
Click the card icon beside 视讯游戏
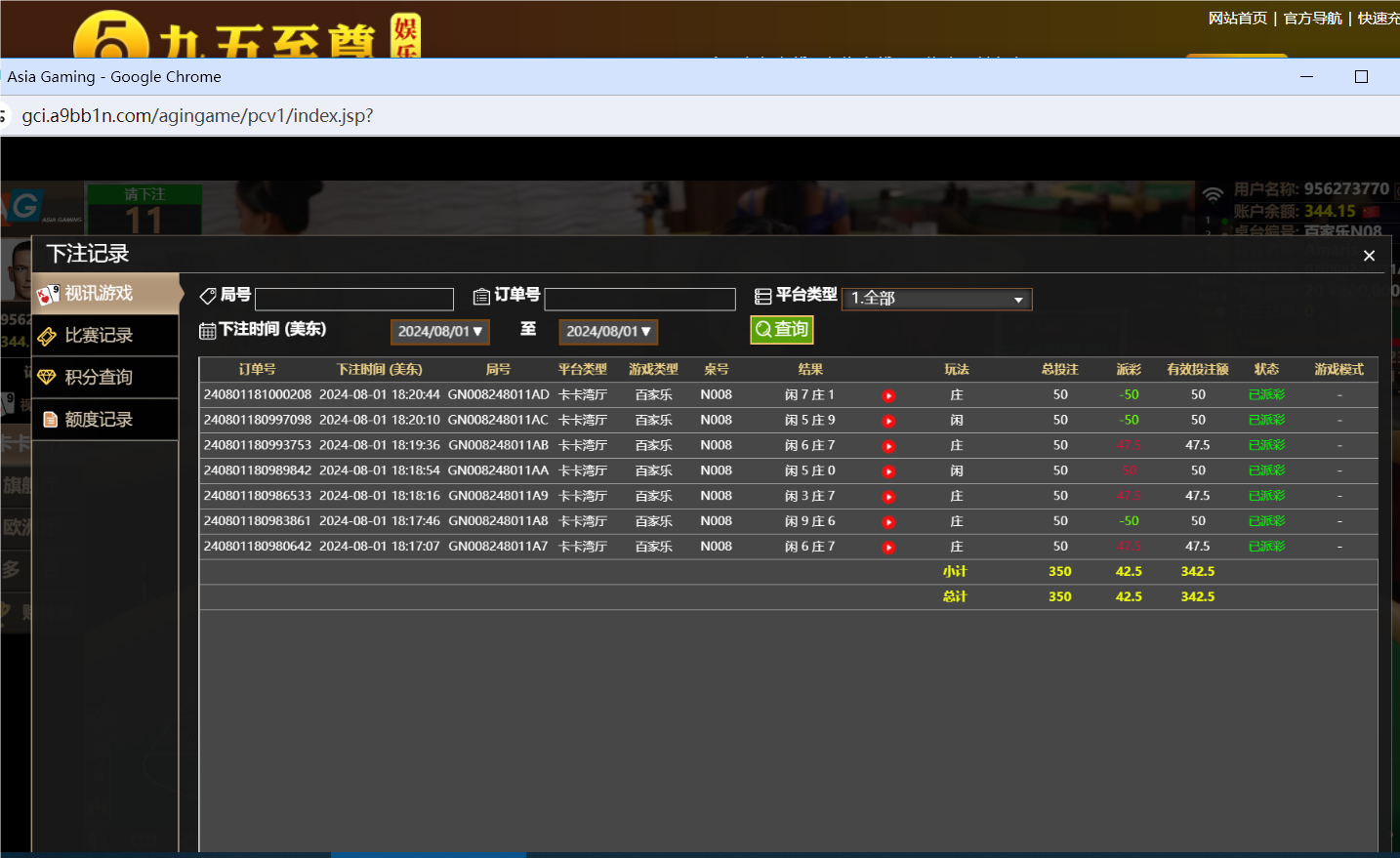point(47,293)
